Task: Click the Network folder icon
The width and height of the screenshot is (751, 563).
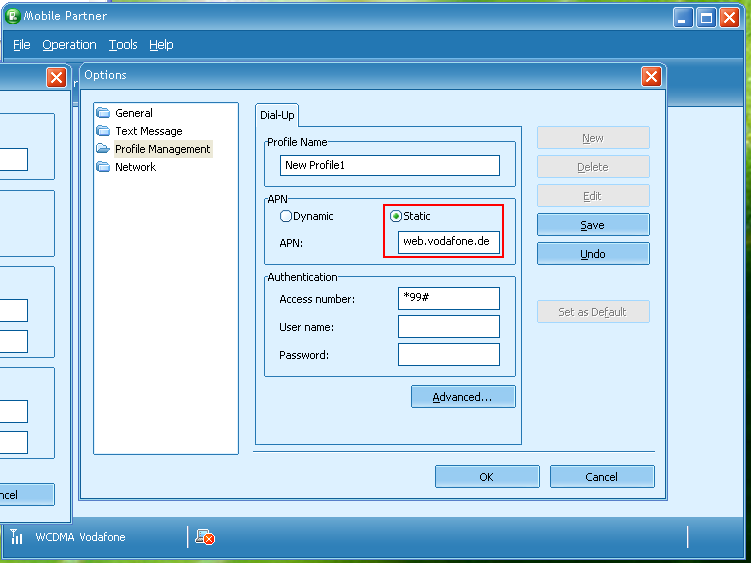Action: pos(103,167)
